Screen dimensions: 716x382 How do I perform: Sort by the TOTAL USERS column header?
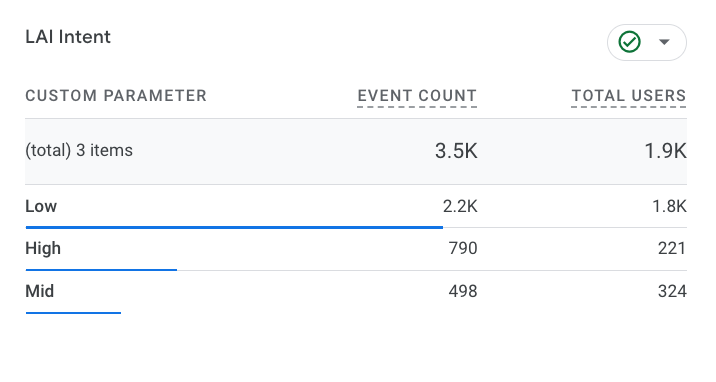(628, 96)
